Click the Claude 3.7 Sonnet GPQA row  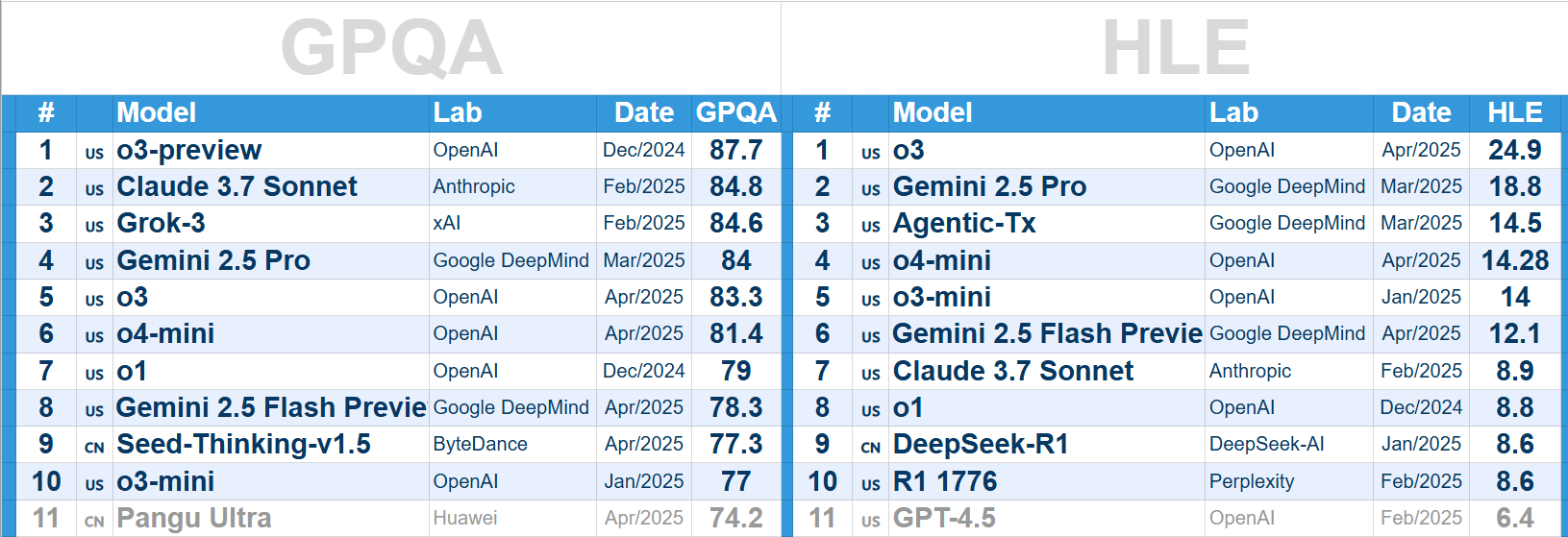tap(398, 186)
